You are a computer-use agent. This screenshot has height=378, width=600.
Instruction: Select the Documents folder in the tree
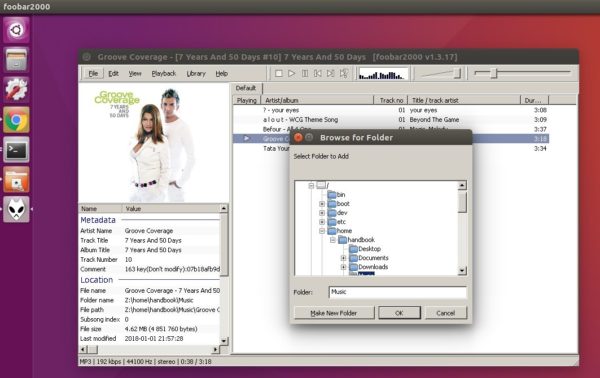click(369, 258)
